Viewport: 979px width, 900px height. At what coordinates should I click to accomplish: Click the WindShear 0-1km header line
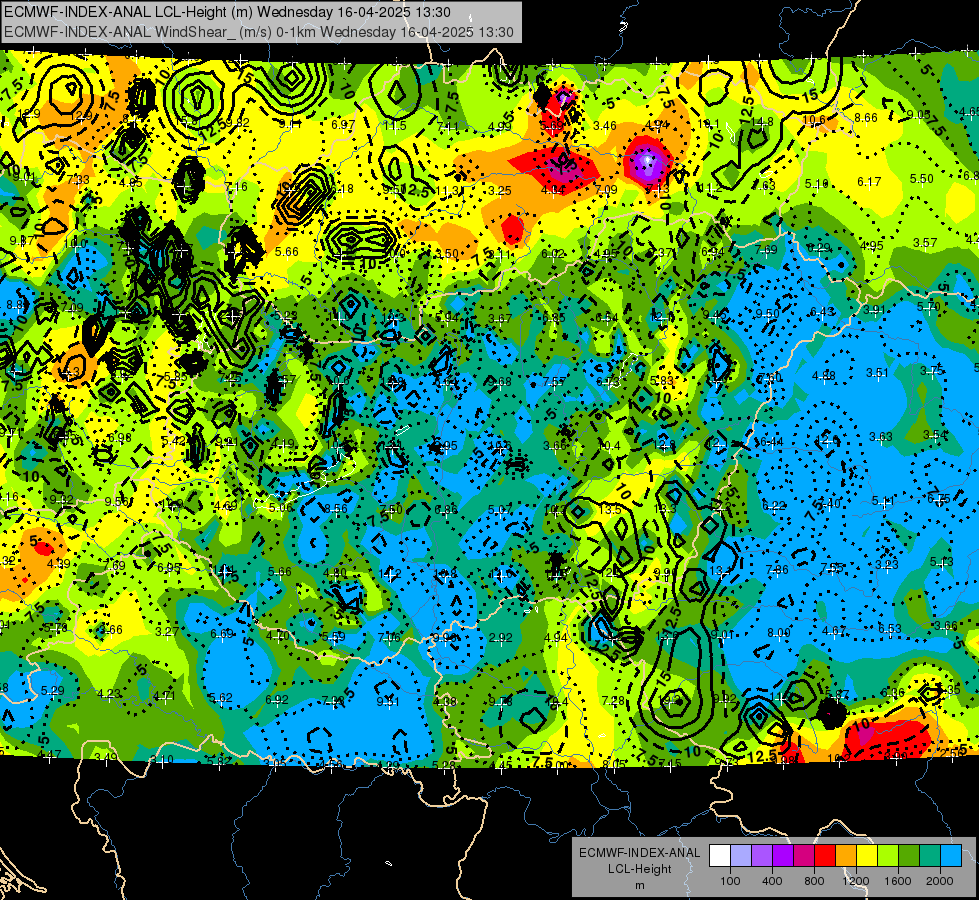[x=258, y=32]
